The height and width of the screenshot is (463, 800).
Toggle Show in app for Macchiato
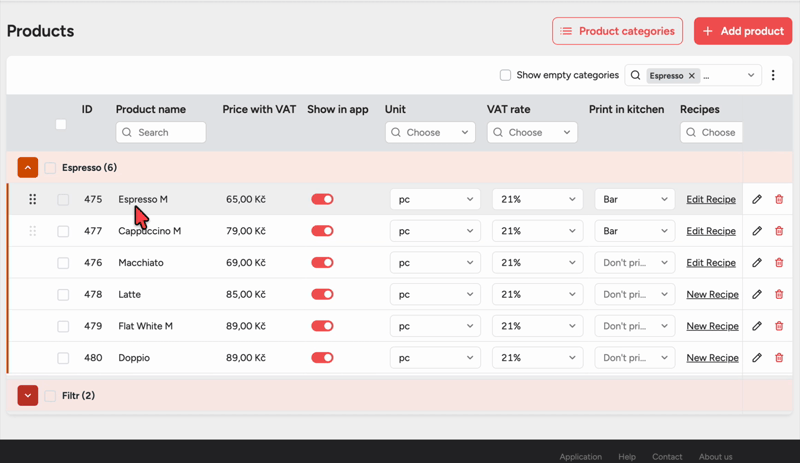[x=322, y=262]
